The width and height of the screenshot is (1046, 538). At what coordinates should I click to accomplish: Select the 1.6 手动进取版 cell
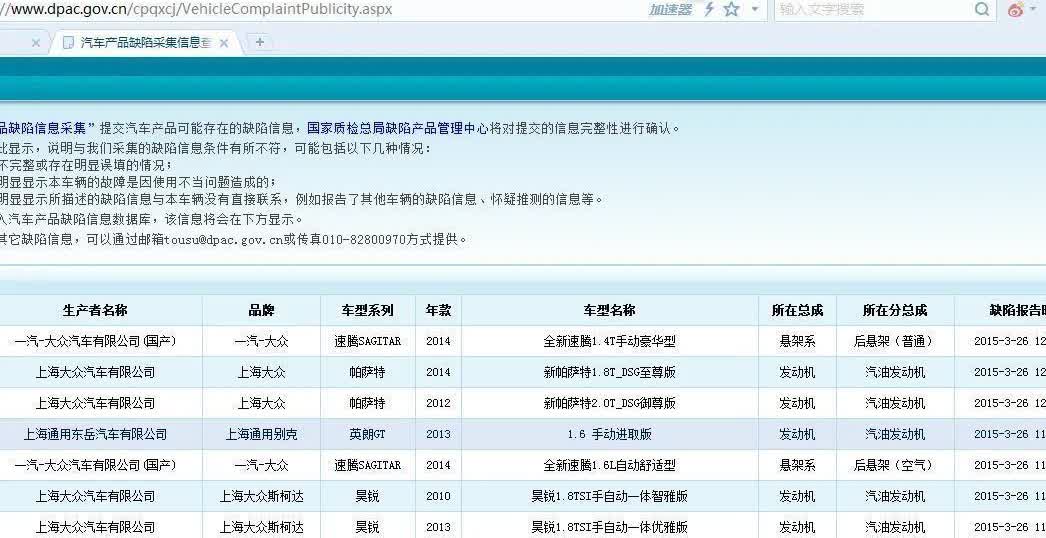[x=610, y=434]
